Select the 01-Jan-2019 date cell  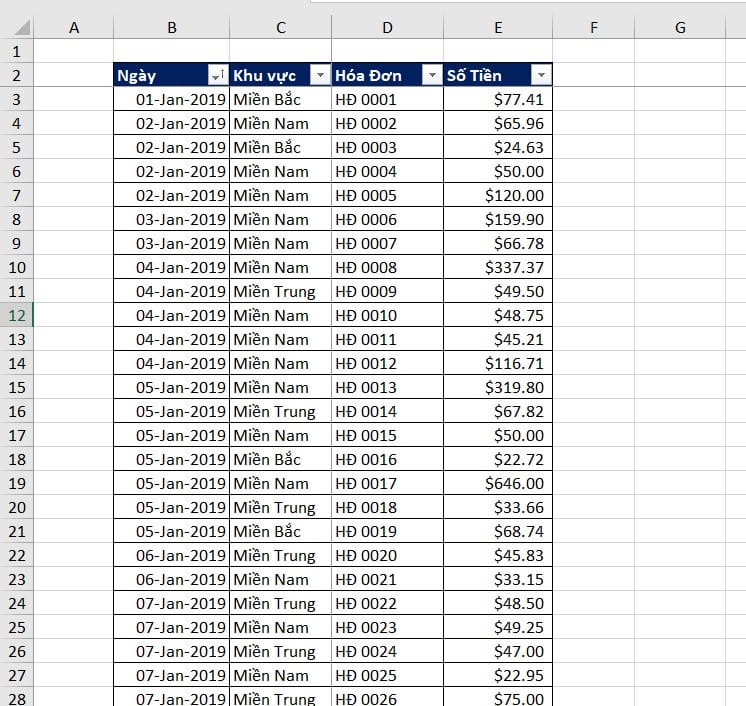[172, 99]
